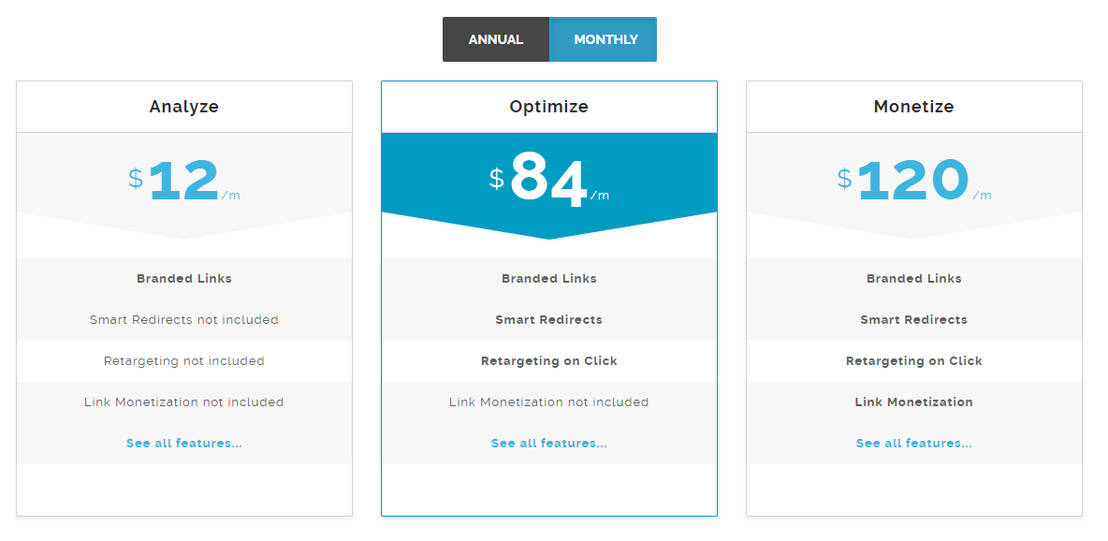
Task: Switch billing to Annual
Action: click(496, 40)
